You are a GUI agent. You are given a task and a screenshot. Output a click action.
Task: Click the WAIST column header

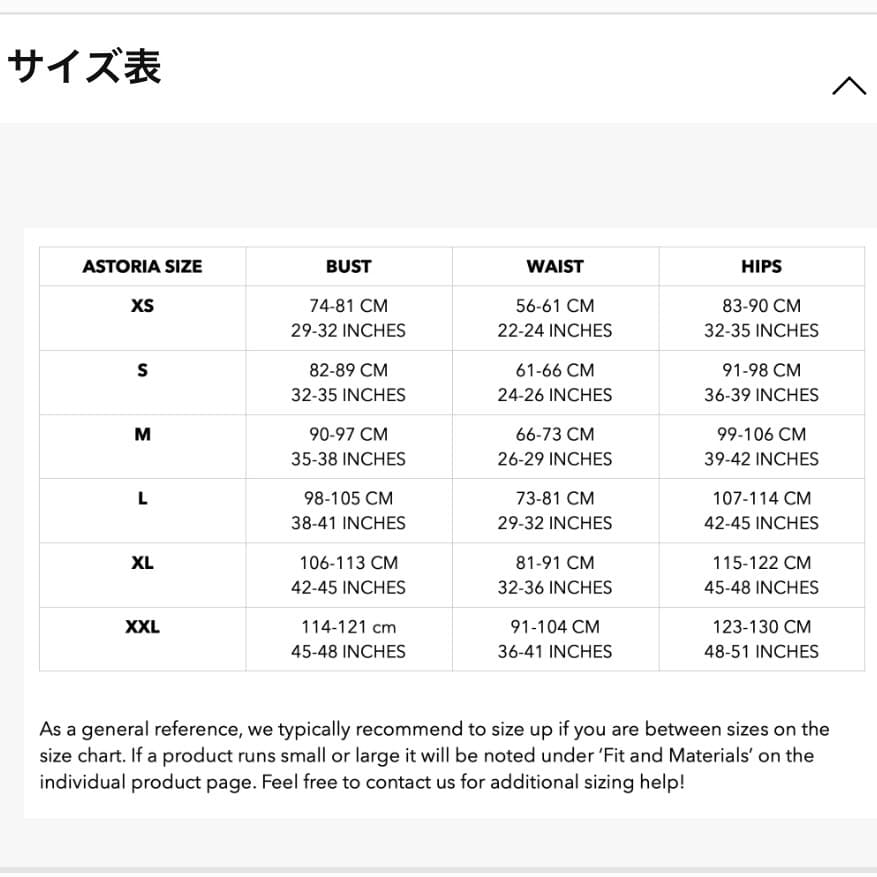[x=554, y=266]
